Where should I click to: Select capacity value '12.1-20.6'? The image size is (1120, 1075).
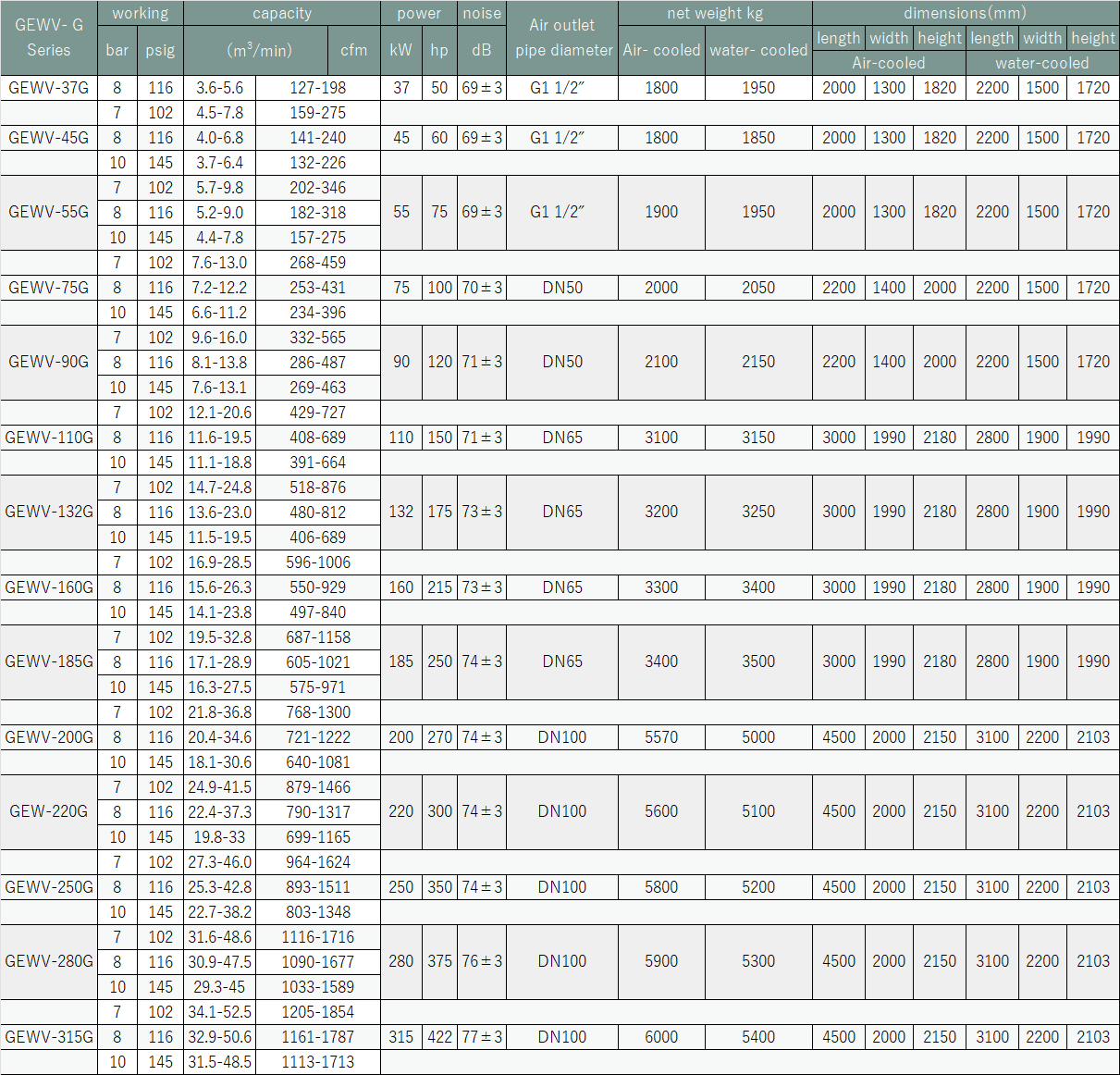coord(220,413)
